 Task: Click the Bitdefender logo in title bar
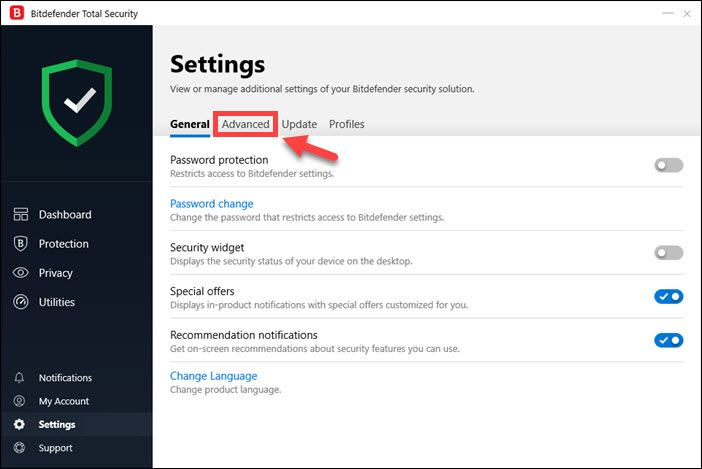click(x=16, y=13)
